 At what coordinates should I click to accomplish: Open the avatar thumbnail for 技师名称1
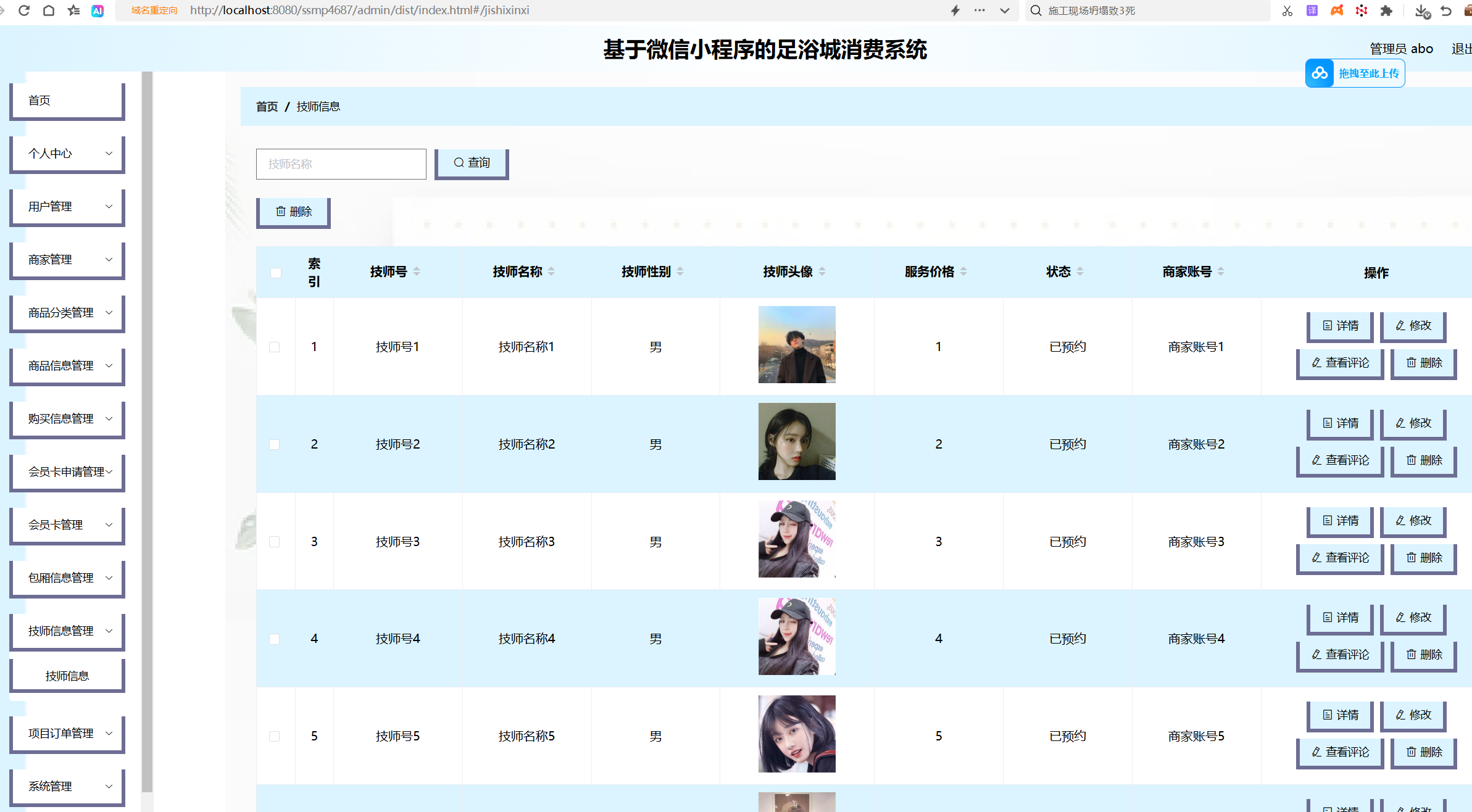[797, 344]
